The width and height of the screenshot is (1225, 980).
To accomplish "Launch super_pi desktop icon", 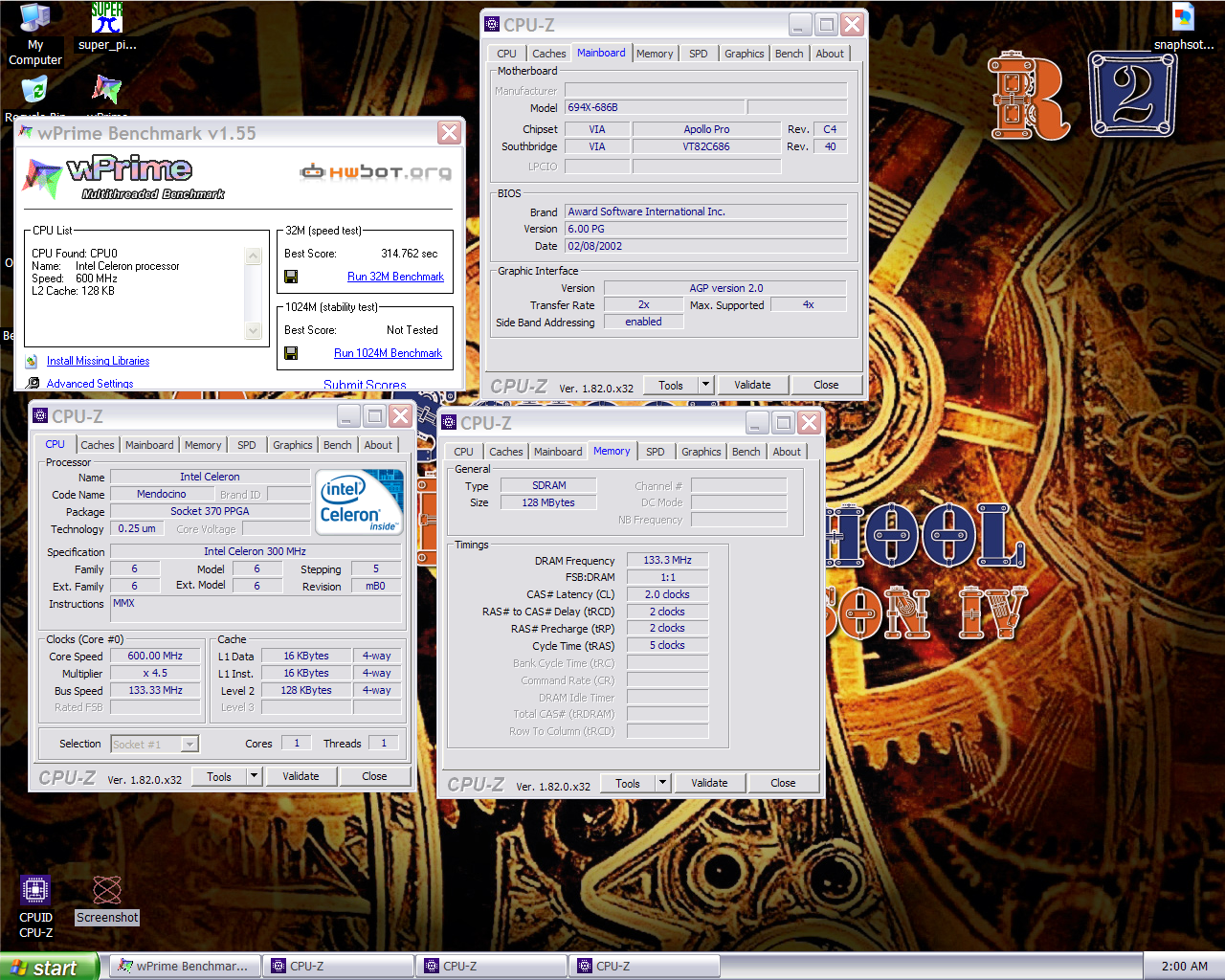I will pos(107,17).
